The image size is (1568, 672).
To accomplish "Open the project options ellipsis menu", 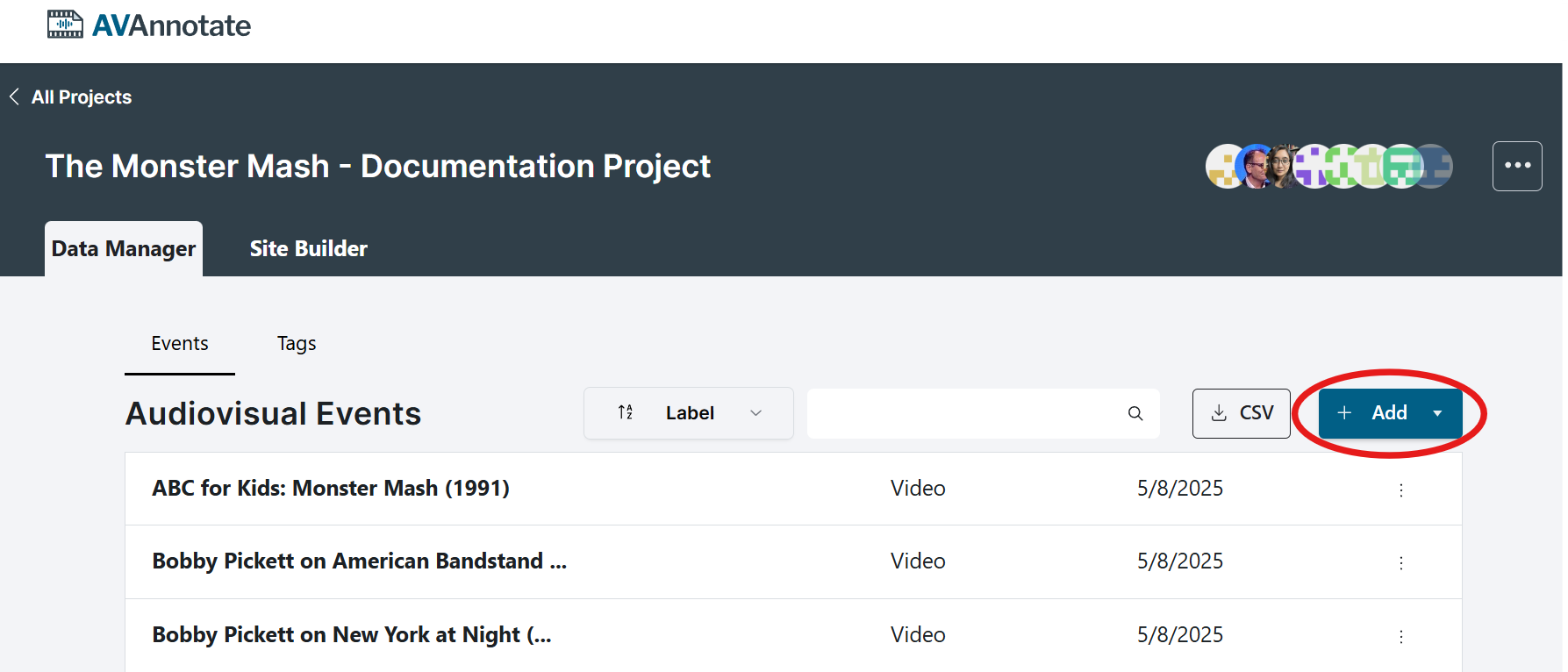I will click(1517, 166).
